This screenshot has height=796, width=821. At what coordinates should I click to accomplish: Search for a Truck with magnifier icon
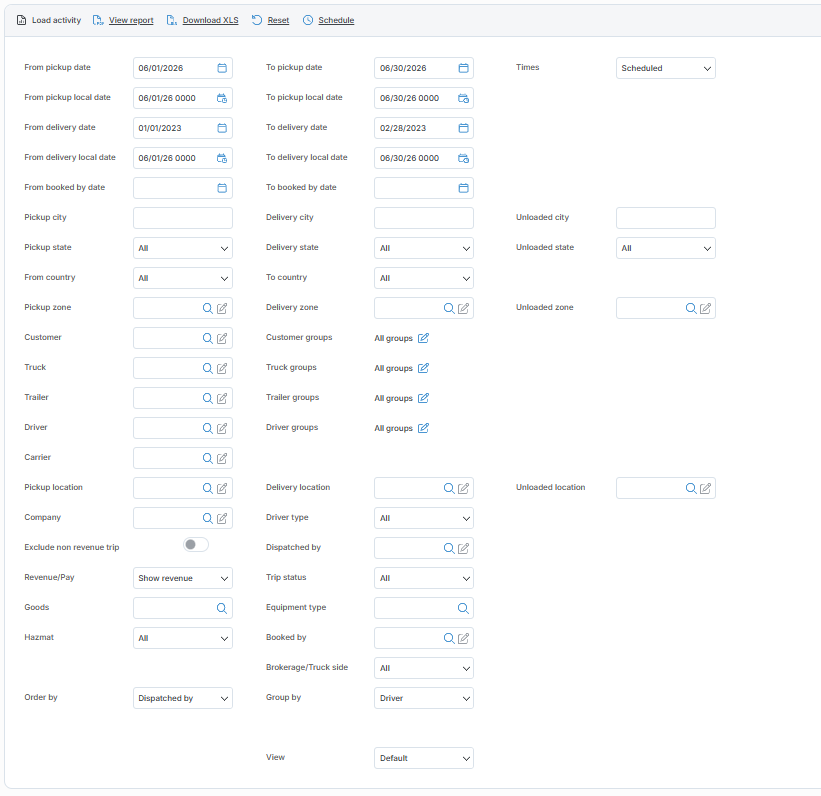pos(208,368)
